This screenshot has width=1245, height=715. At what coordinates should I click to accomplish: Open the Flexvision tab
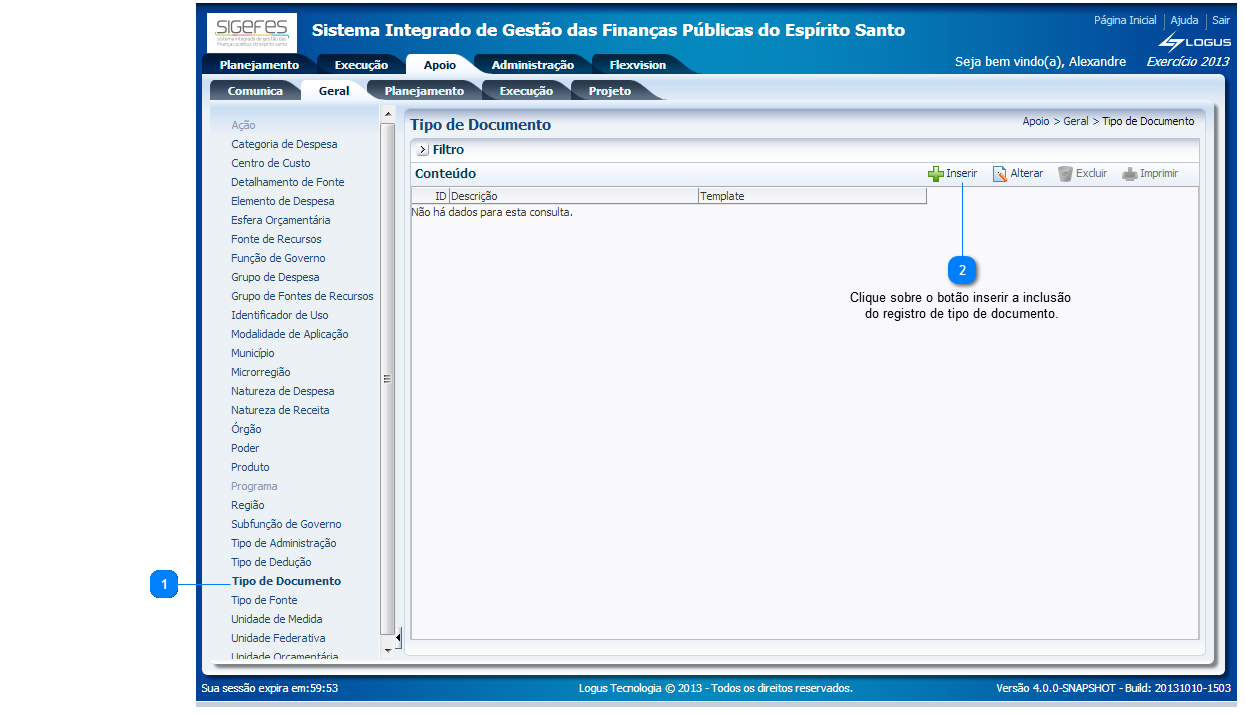point(637,65)
